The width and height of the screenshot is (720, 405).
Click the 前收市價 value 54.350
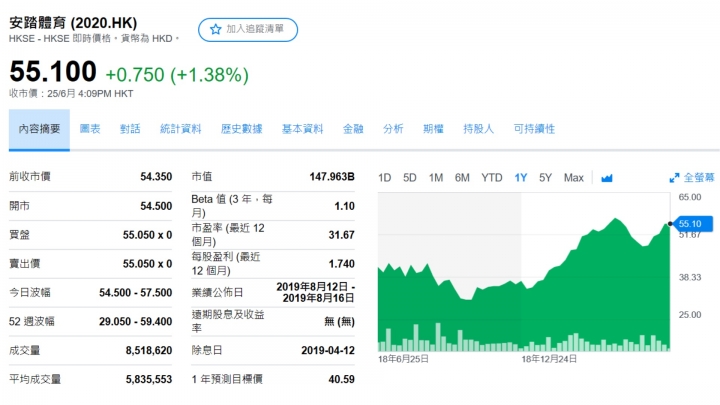pos(156,177)
